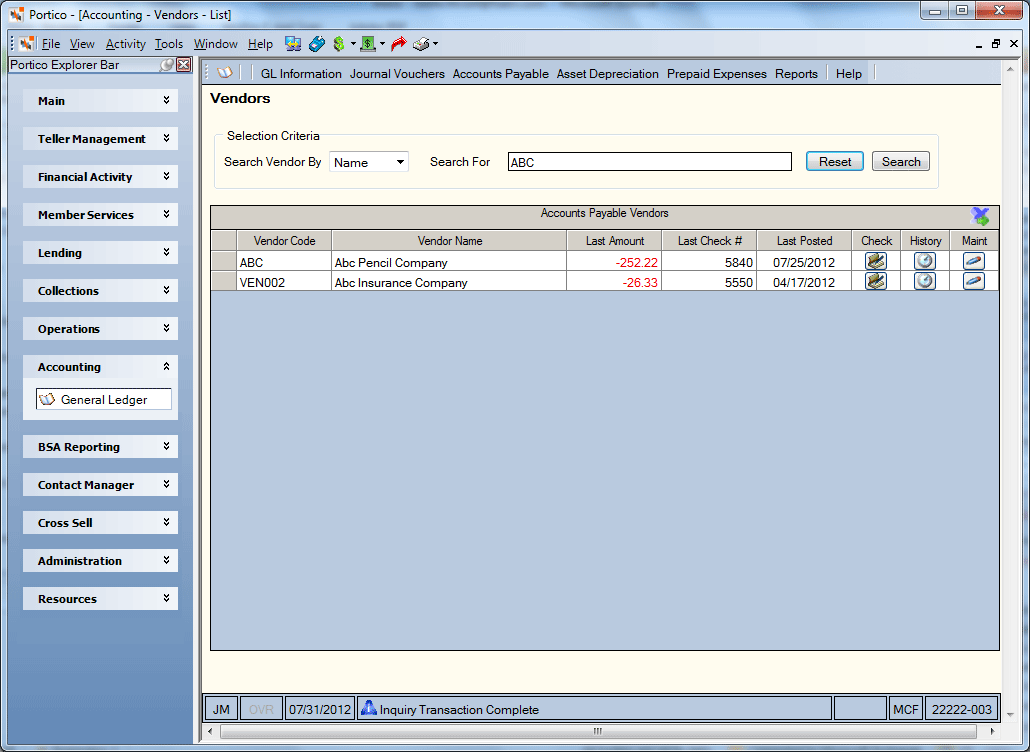Collapse the Accounting section
The height and width of the screenshot is (752, 1030).
click(101, 367)
